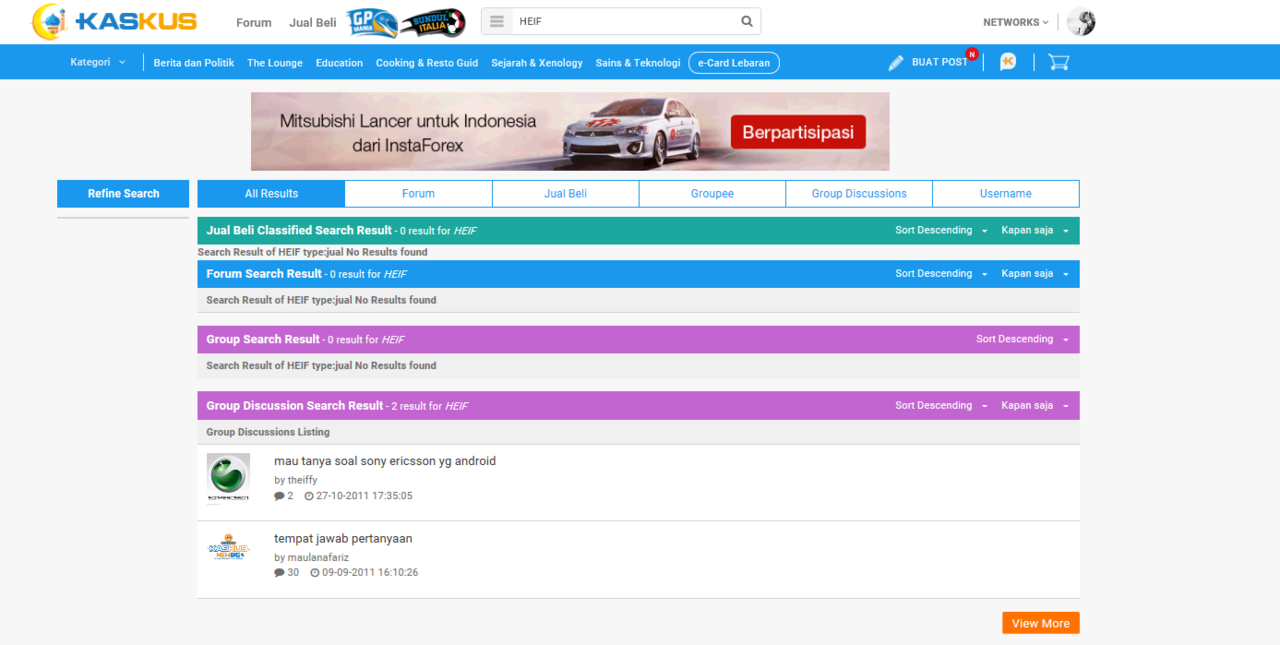The image size is (1280, 645).
Task: Open the Kaskus chat bubble icon
Action: (1008, 62)
